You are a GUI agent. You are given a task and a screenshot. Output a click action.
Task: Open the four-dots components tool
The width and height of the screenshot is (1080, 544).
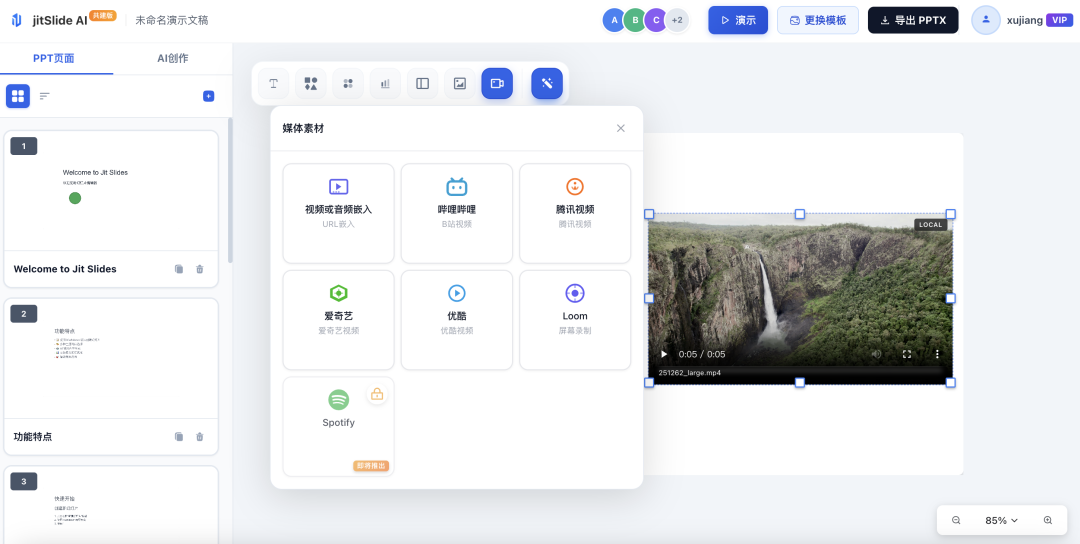click(x=348, y=83)
